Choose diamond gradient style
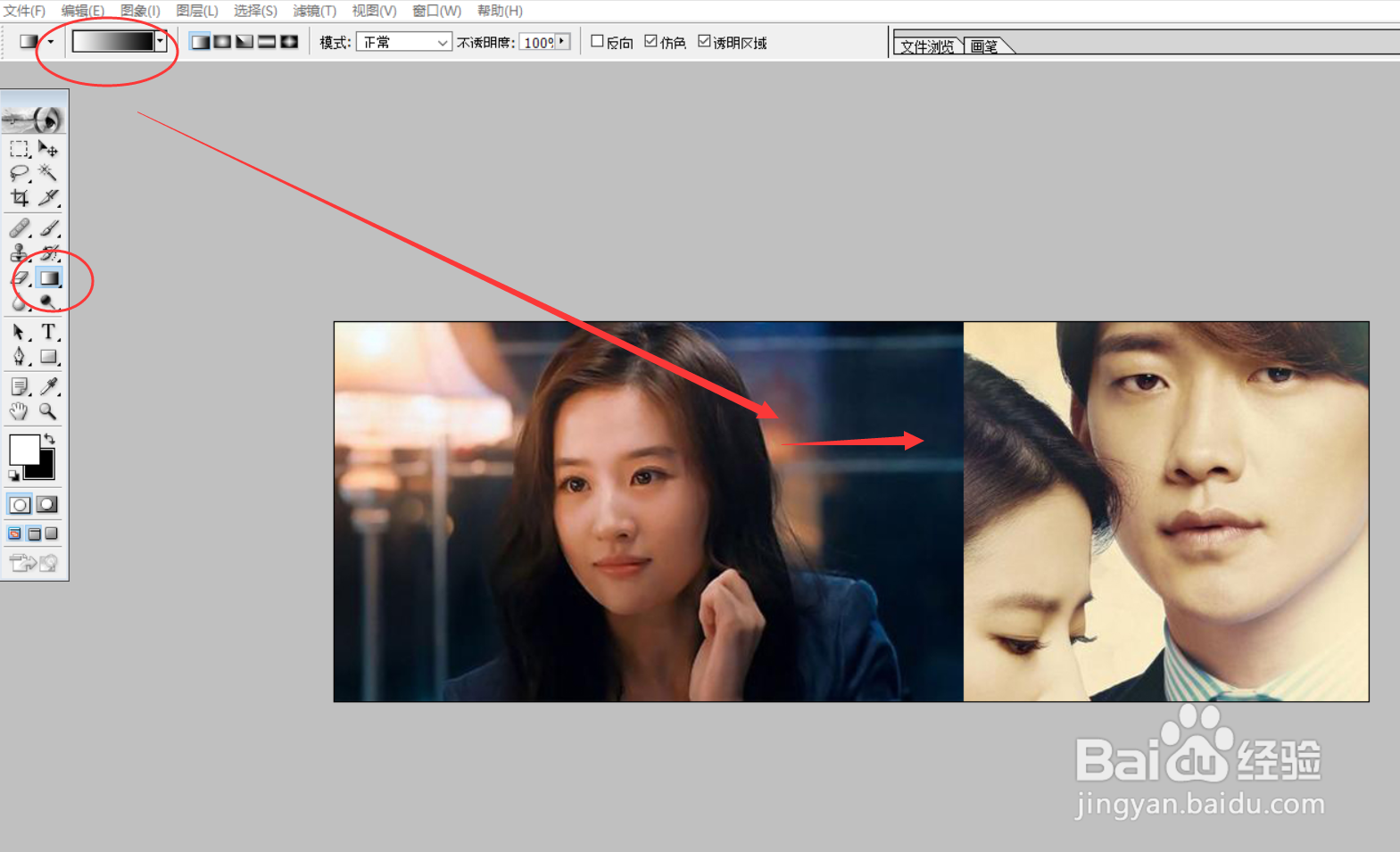 pyautogui.click(x=289, y=42)
